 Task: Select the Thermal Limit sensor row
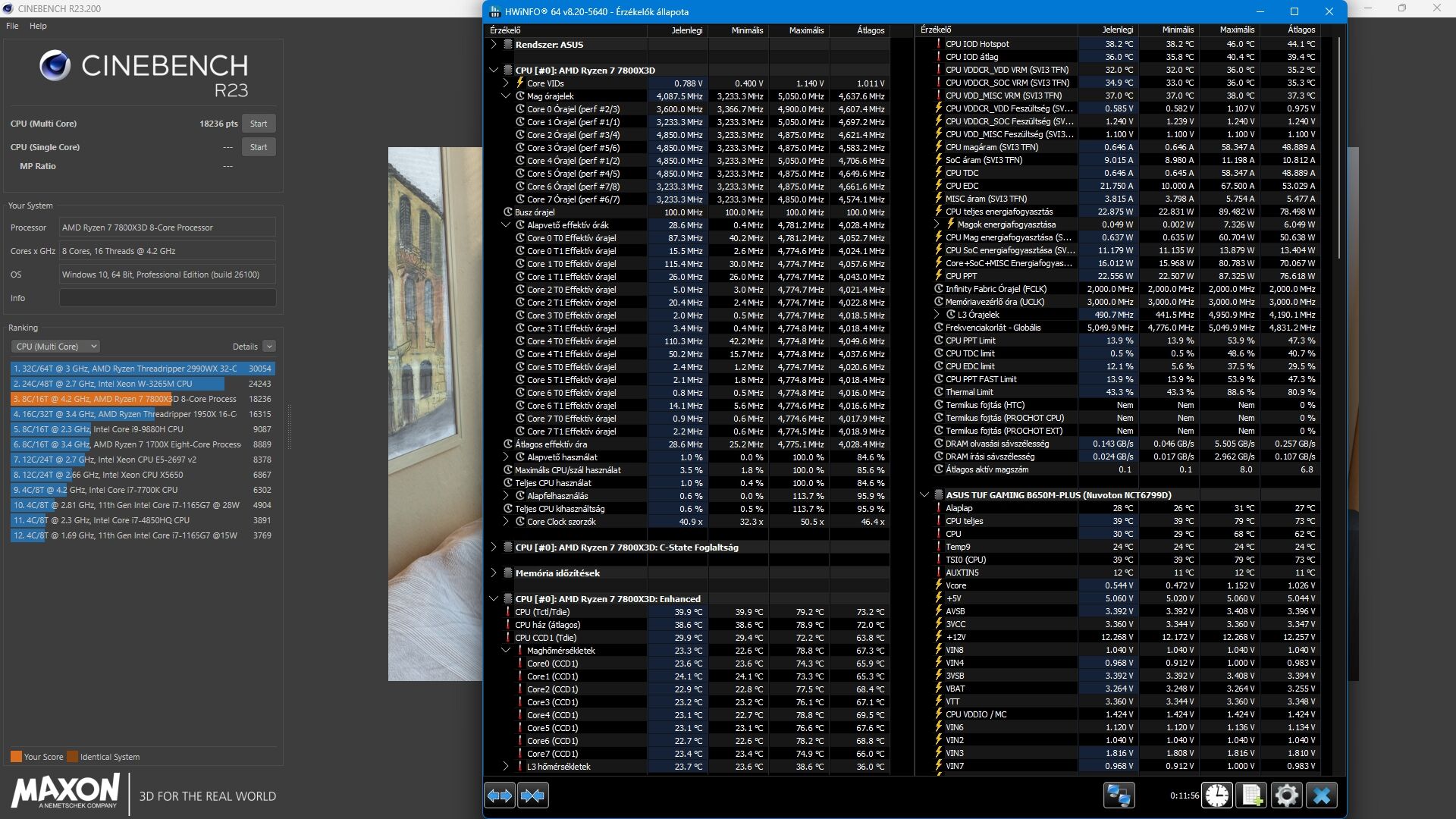(1119, 392)
